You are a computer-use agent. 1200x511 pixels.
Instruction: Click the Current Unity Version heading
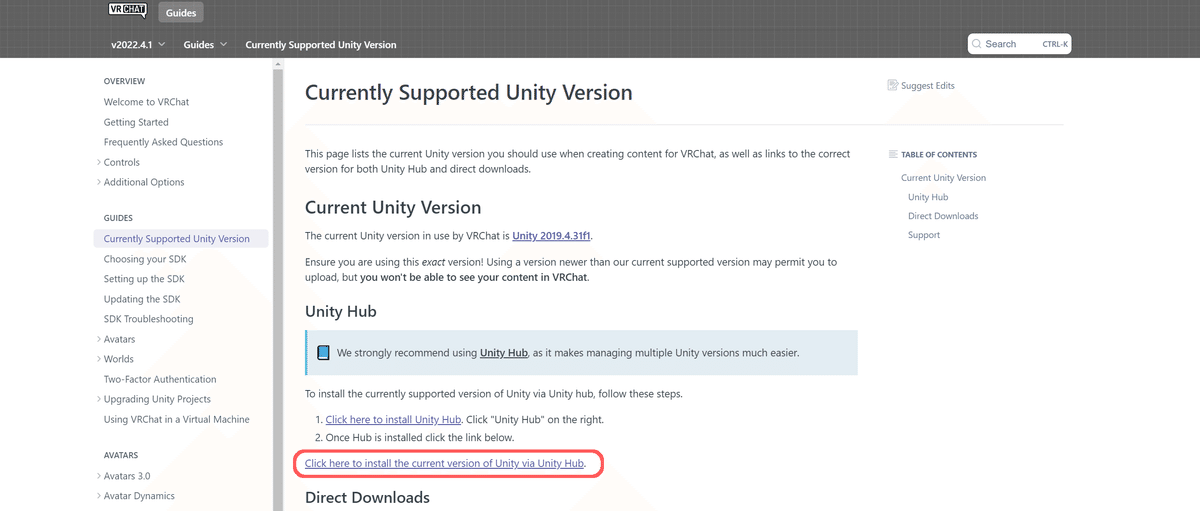(x=393, y=208)
